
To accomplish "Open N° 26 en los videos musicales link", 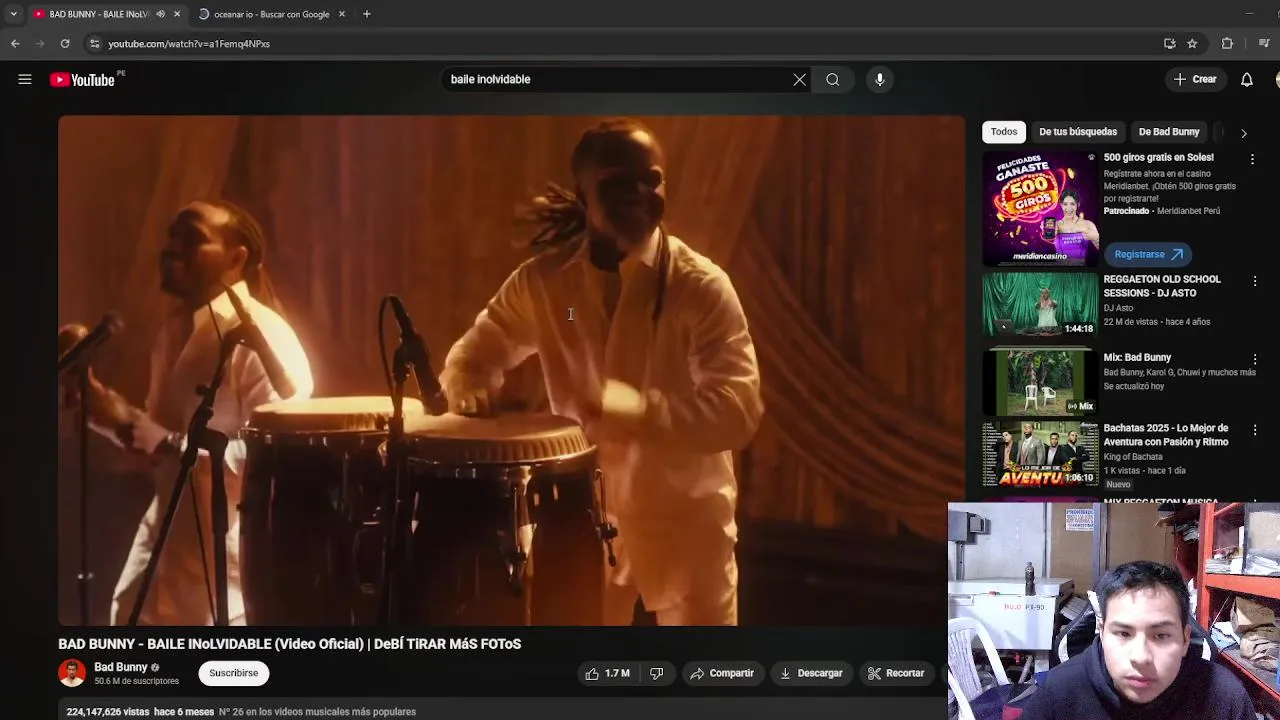I will [x=317, y=712].
